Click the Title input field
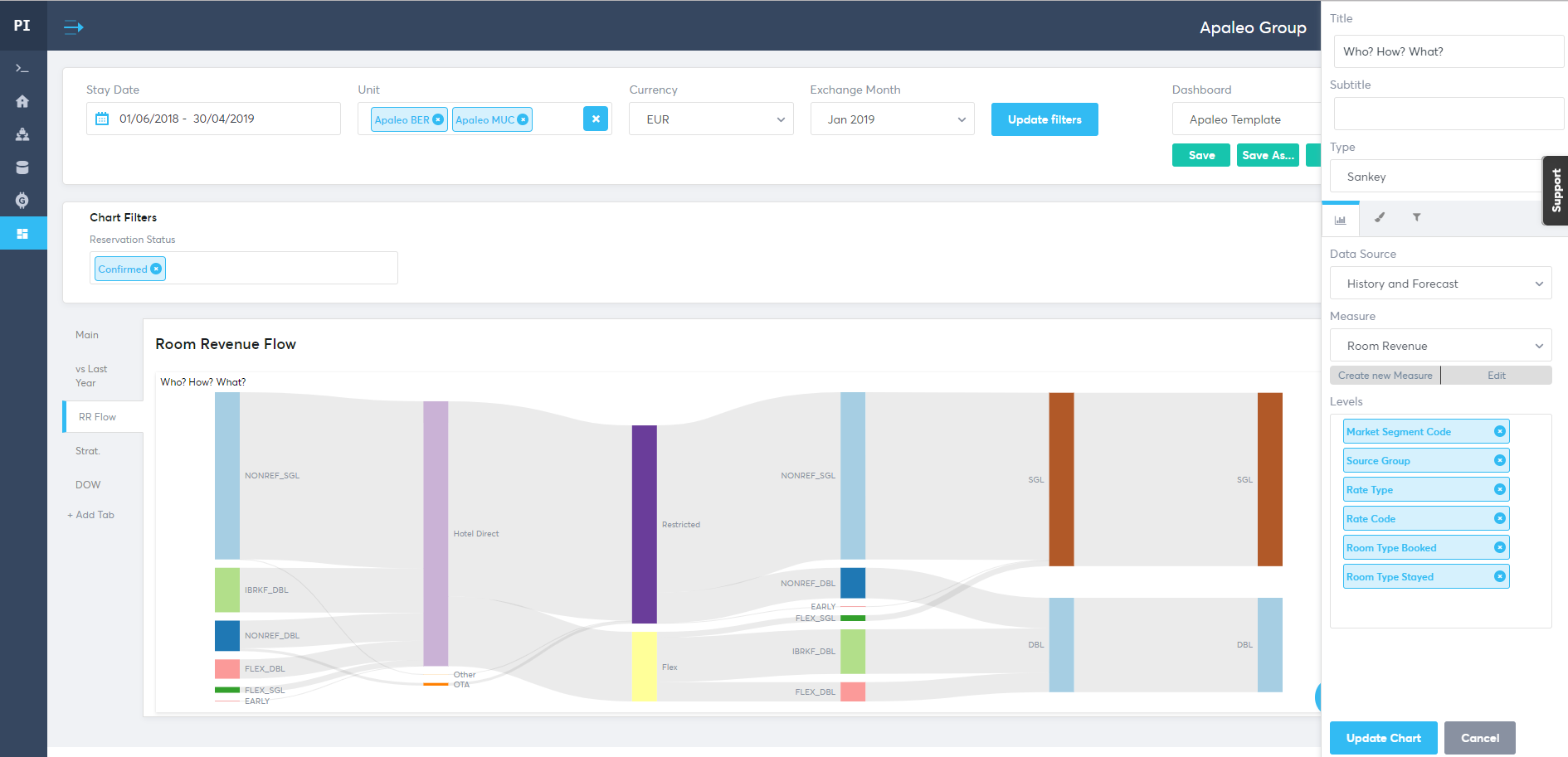 coord(1449,51)
